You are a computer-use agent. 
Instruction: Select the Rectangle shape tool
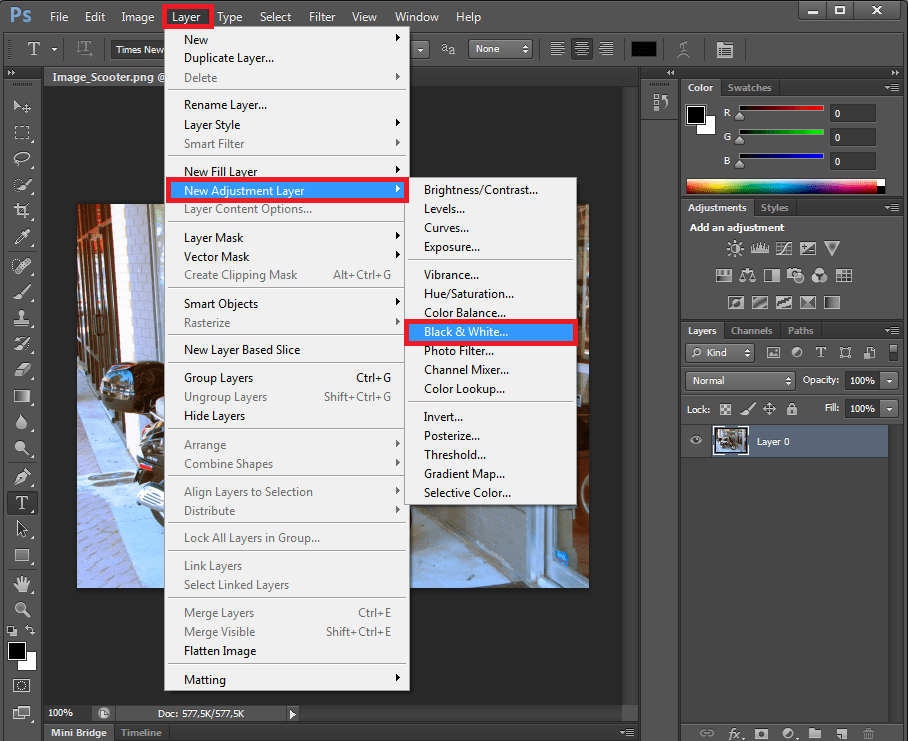click(x=22, y=555)
